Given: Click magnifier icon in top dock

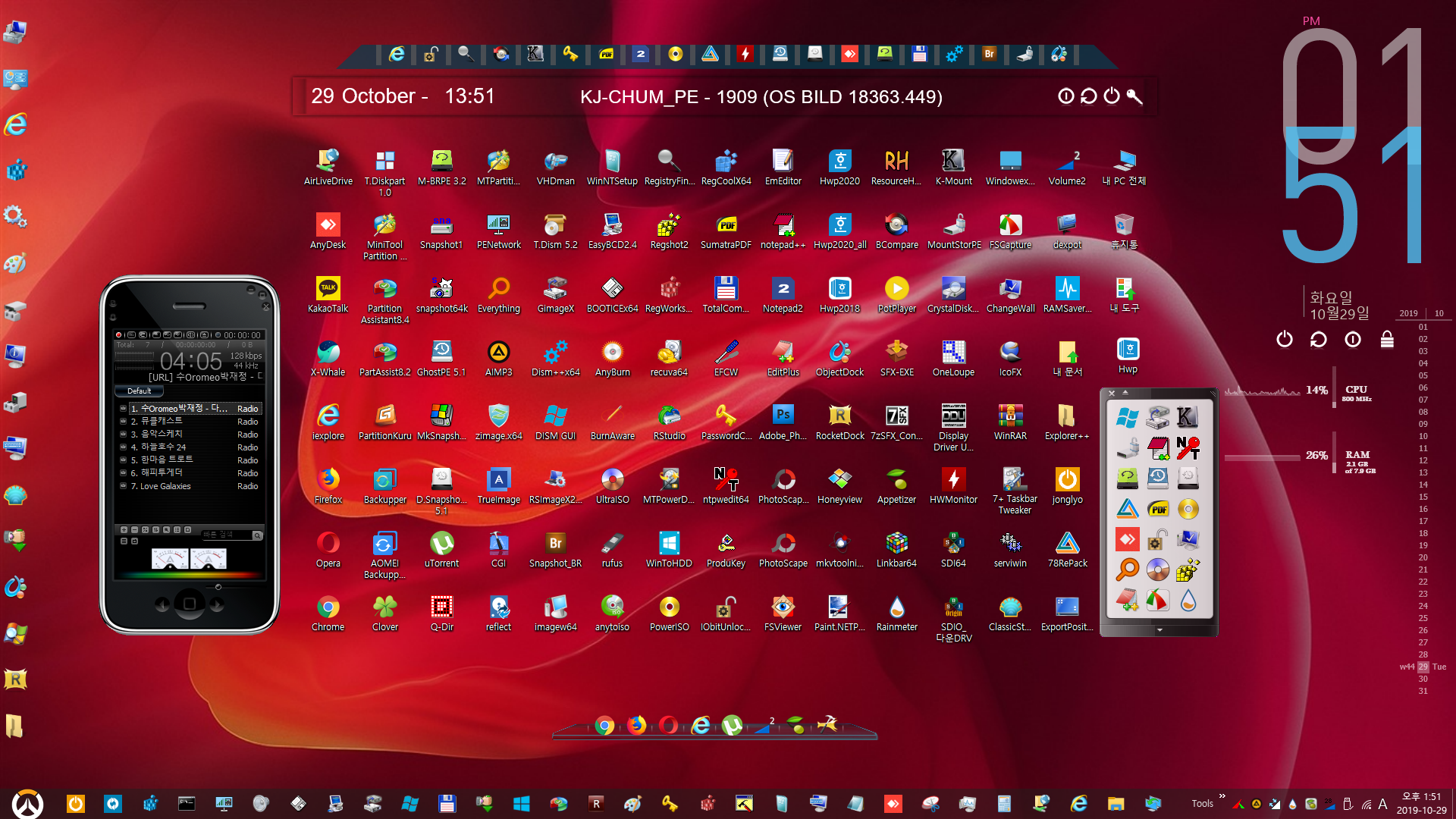Looking at the screenshot, I should (x=466, y=53).
